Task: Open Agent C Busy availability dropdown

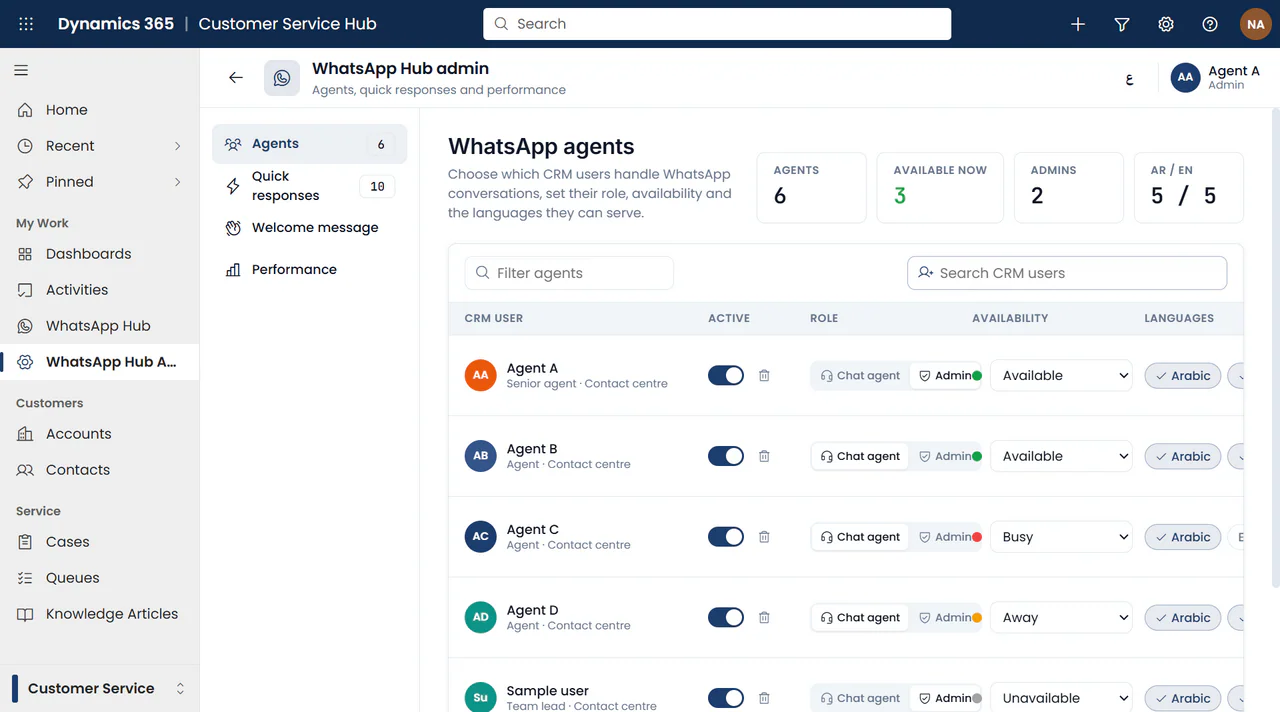Action: click(1061, 537)
